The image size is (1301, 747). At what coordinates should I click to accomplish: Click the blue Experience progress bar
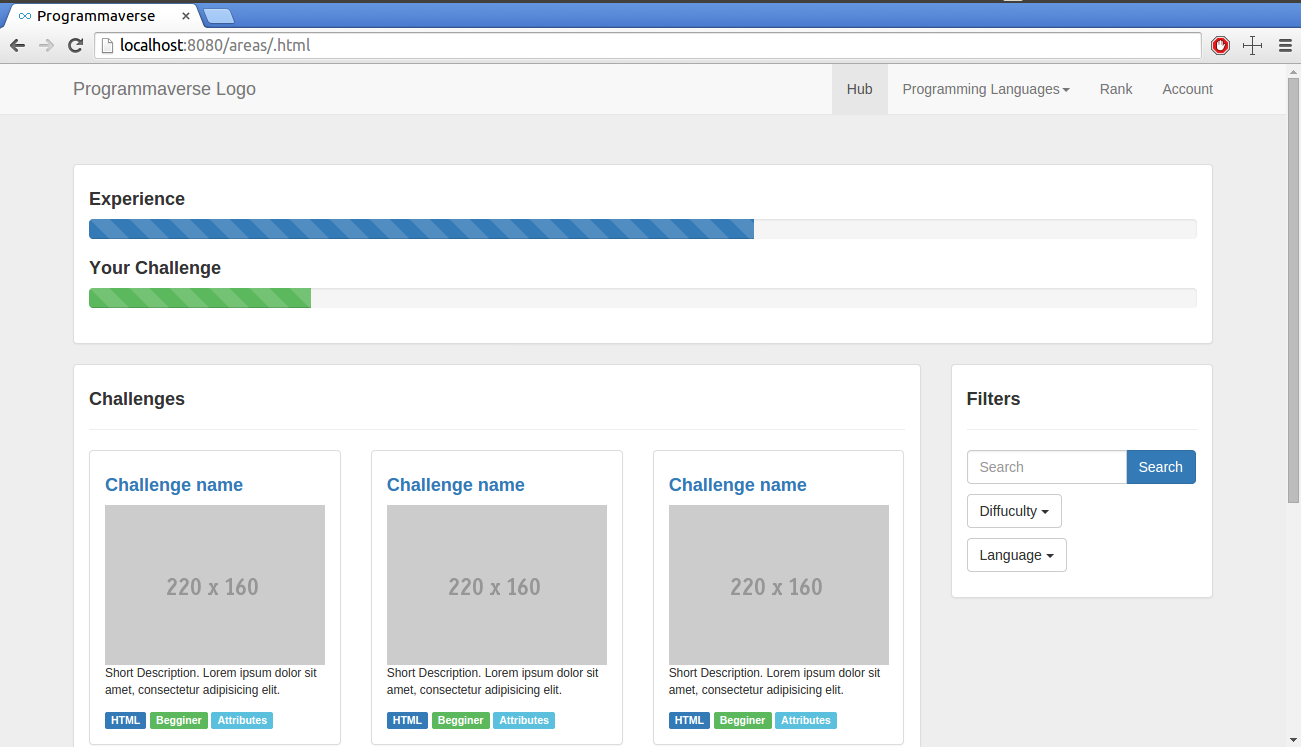coord(421,229)
